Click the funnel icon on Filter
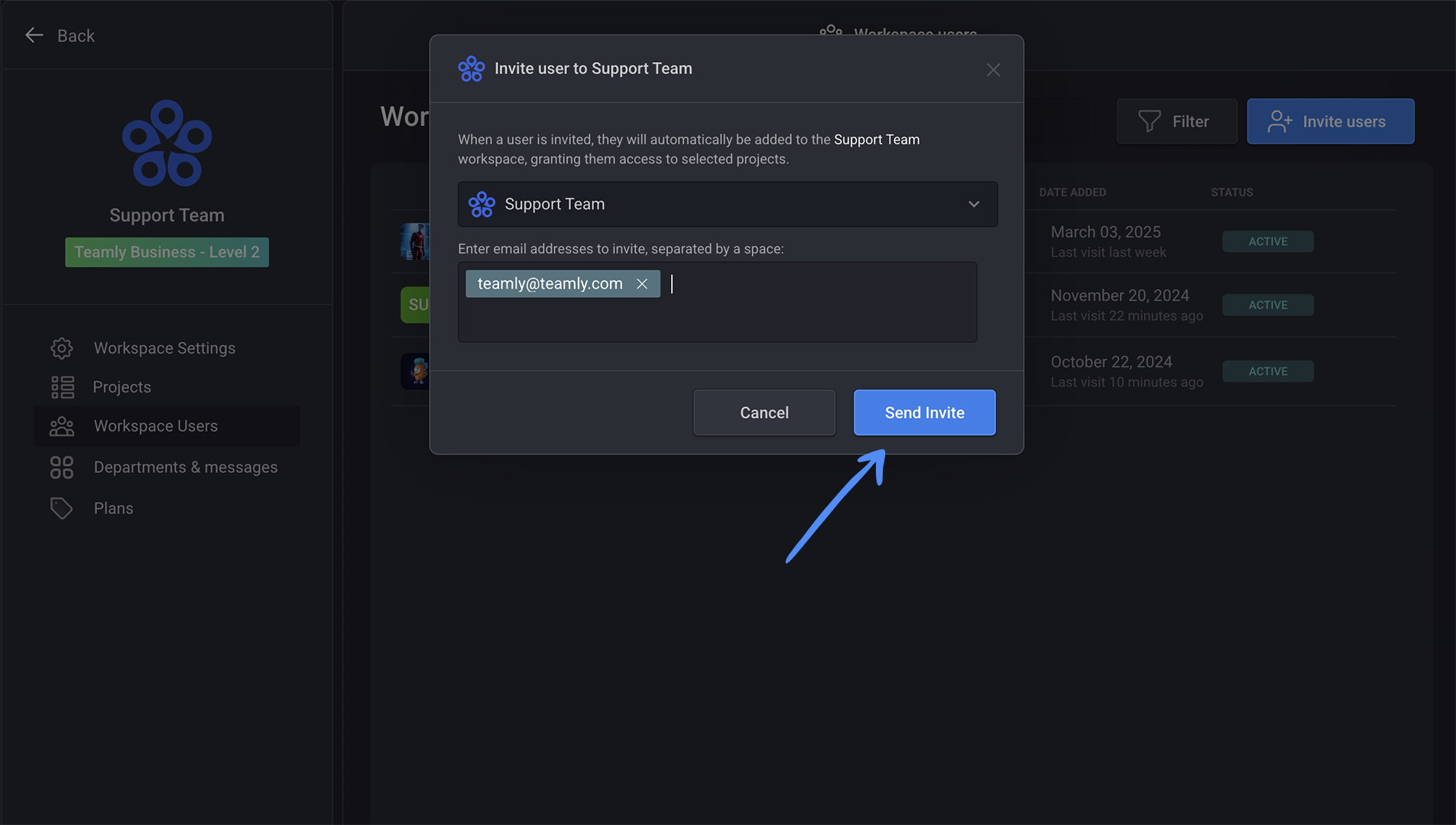The image size is (1456, 825). tap(1150, 121)
